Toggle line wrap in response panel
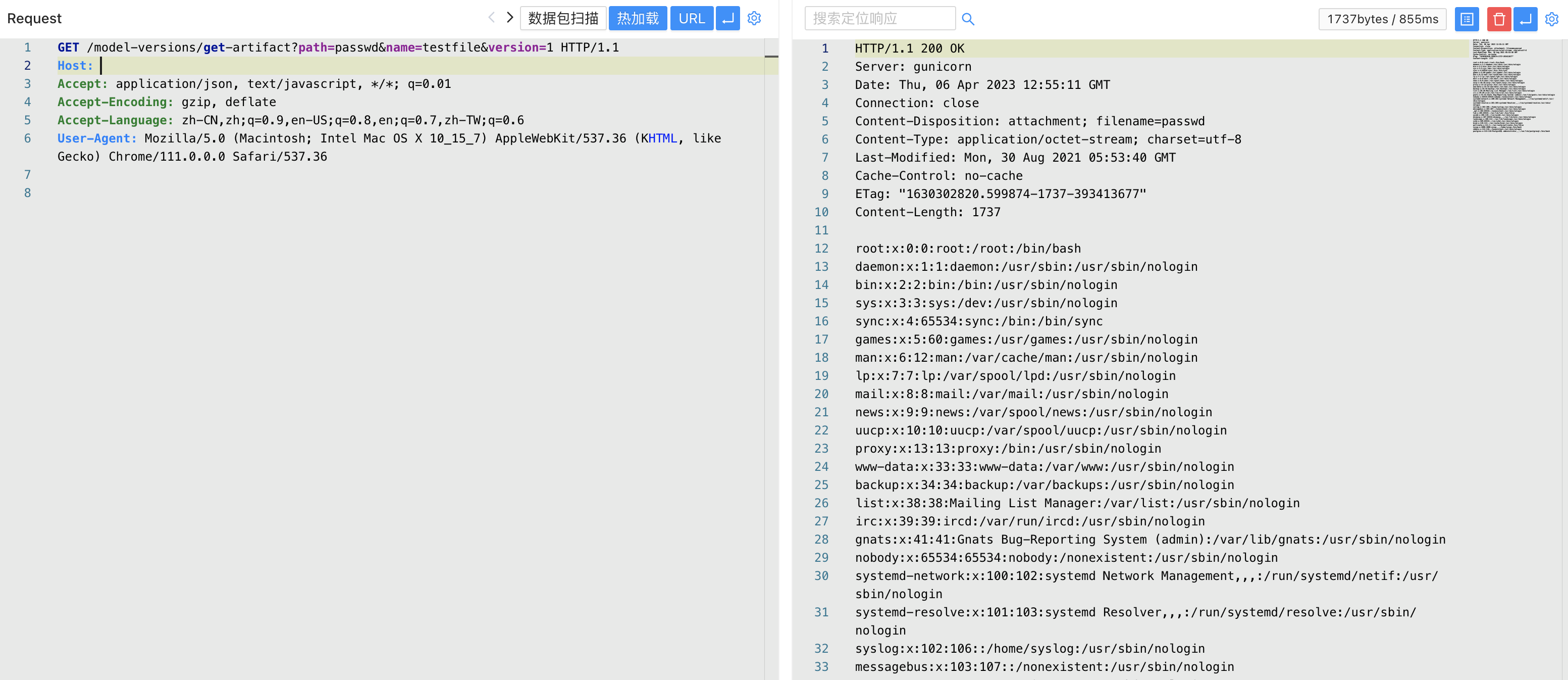Screen dimensions: 1568x680 [x=1526, y=19]
